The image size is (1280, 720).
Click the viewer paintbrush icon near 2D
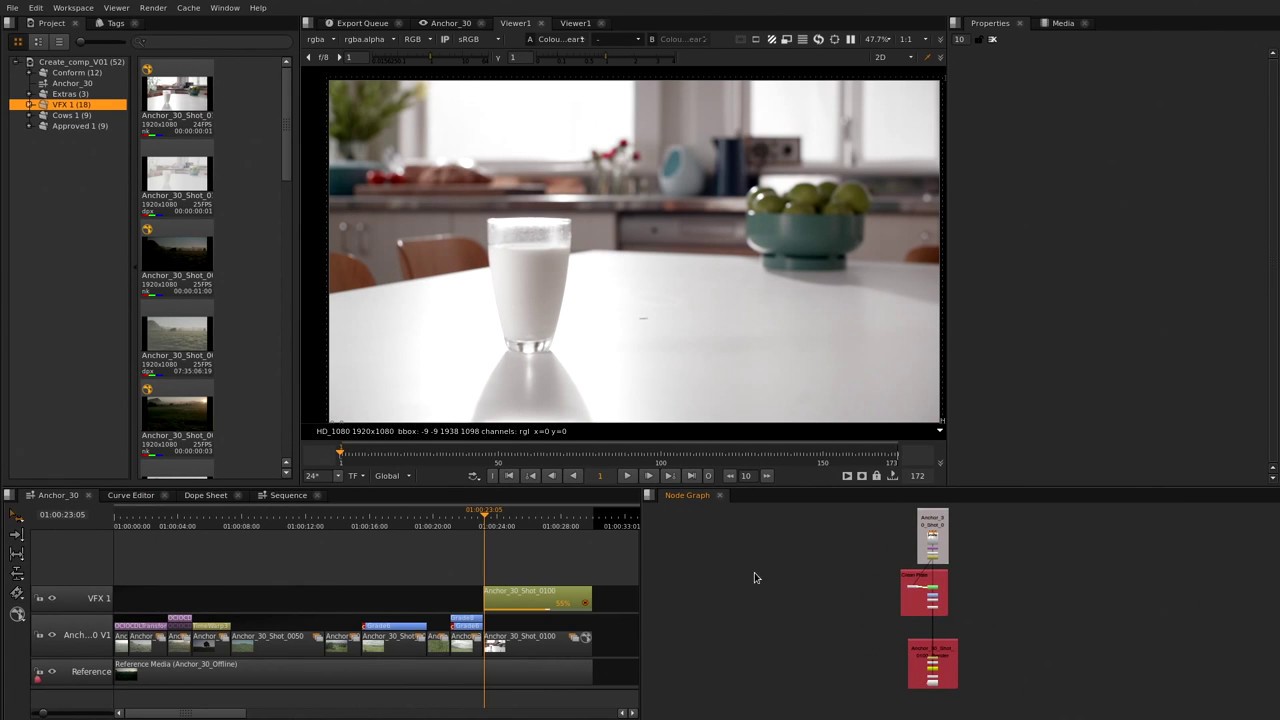927,57
